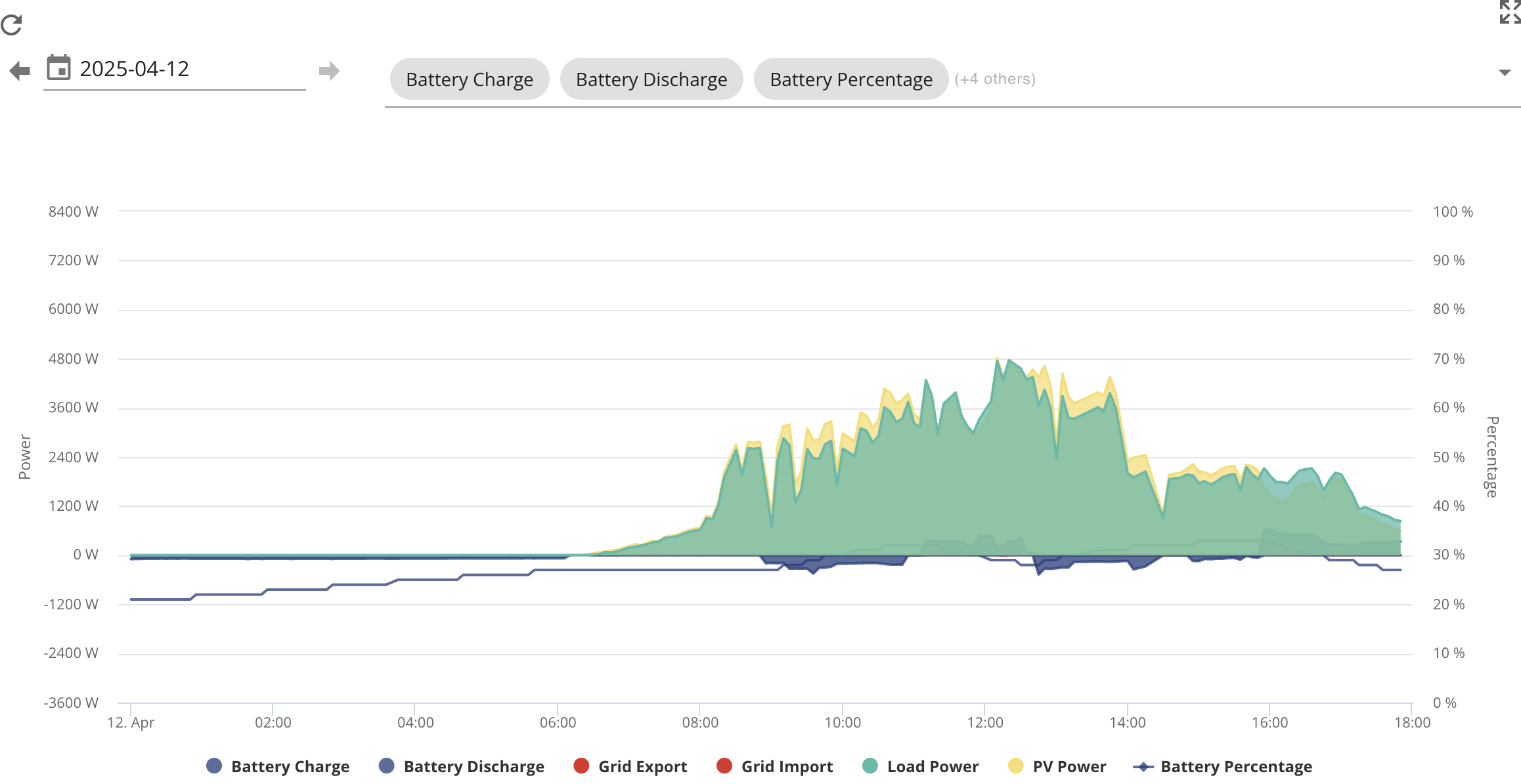The width and height of the screenshot is (1521, 784).
Task: Select the Battery Discharge chip
Action: point(651,79)
